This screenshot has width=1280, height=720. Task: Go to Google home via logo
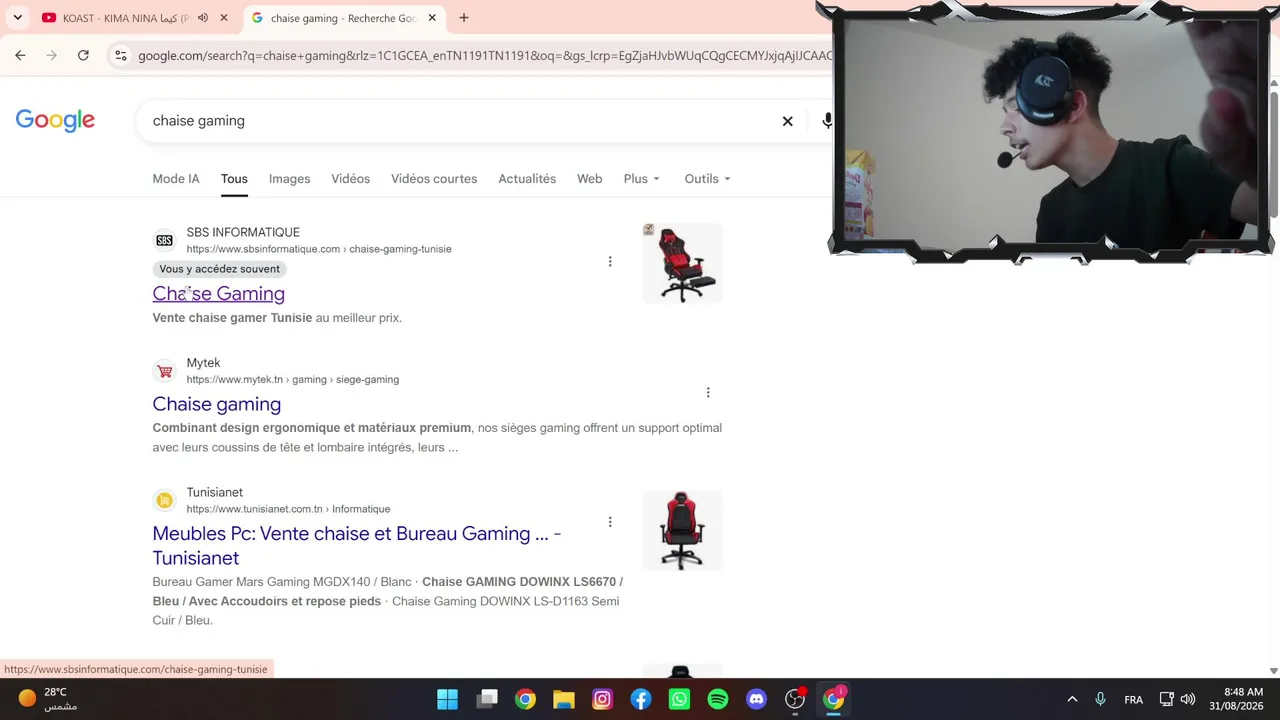pyautogui.click(x=55, y=120)
